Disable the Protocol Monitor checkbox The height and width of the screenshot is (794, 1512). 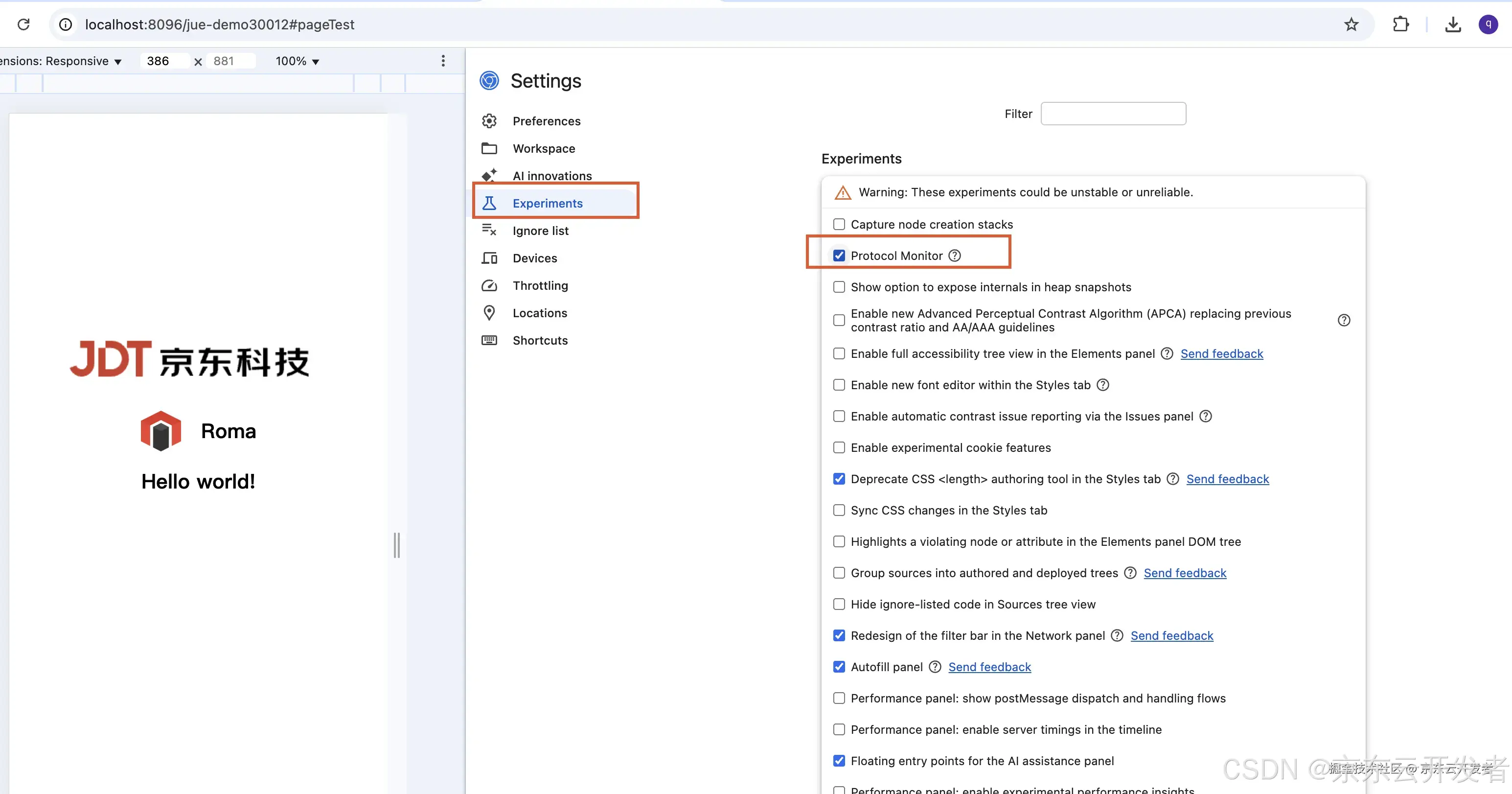click(839, 256)
